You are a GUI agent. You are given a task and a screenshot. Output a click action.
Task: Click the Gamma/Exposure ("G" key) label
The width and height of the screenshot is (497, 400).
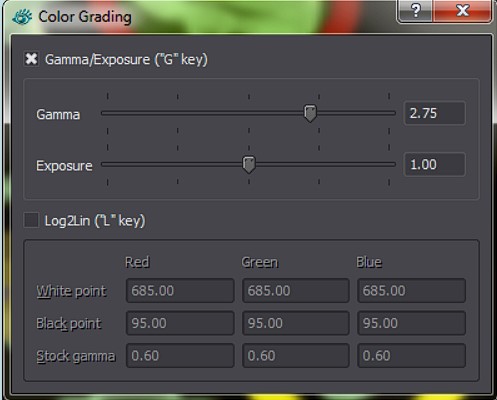point(126,60)
